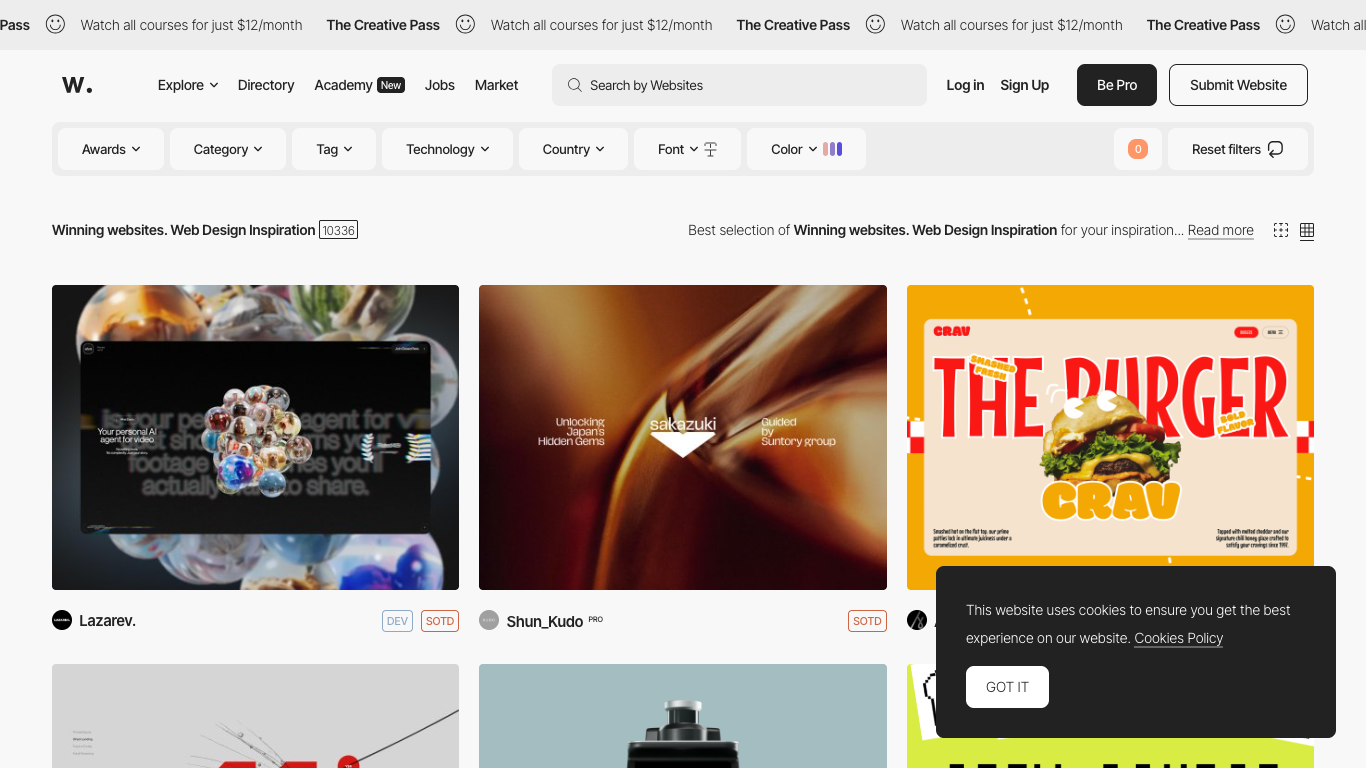Click the Lazarev avatar icon
This screenshot has width=1366, height=768.
pos(62,620)
